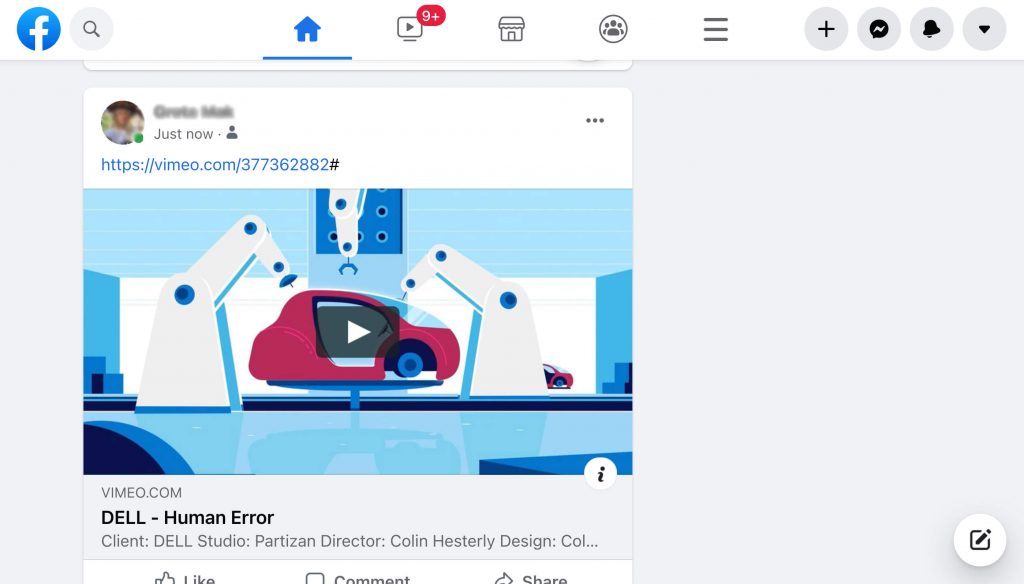Open the new message compose icon
This screenshot has width=1024, height=584.
[980, 540]
